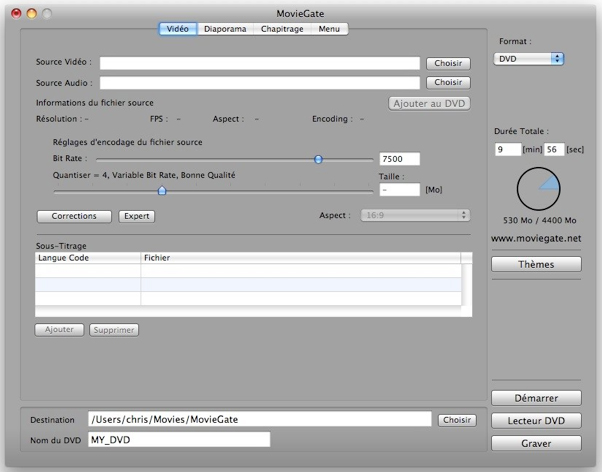Click the Durée Totale seconds field
The width and height of the screenshot is (602, 472).
pyautogui.click(x=554, y=149)
